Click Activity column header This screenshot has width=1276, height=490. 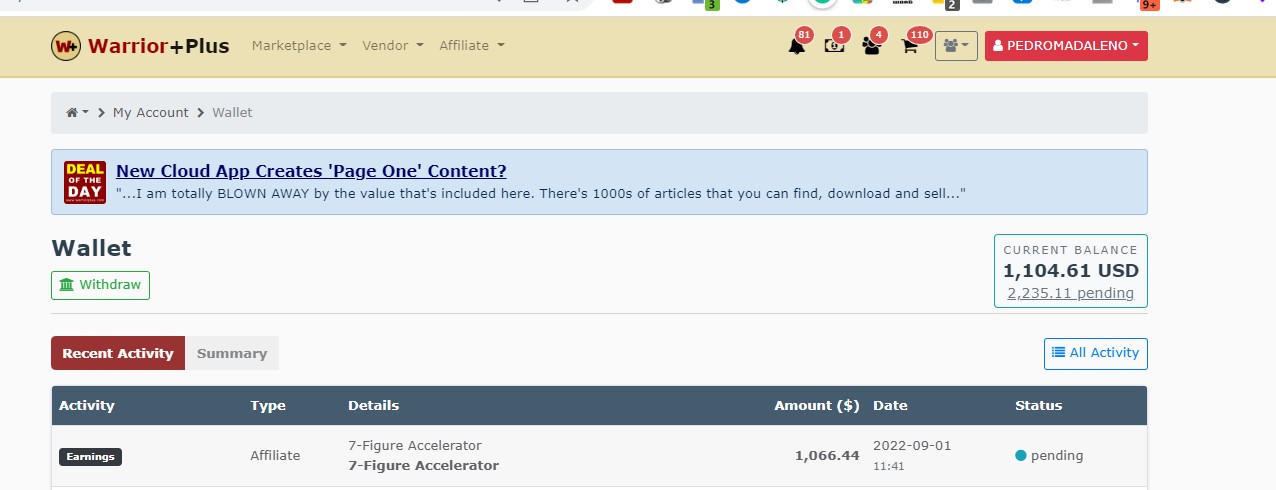[x=87, y=406]
